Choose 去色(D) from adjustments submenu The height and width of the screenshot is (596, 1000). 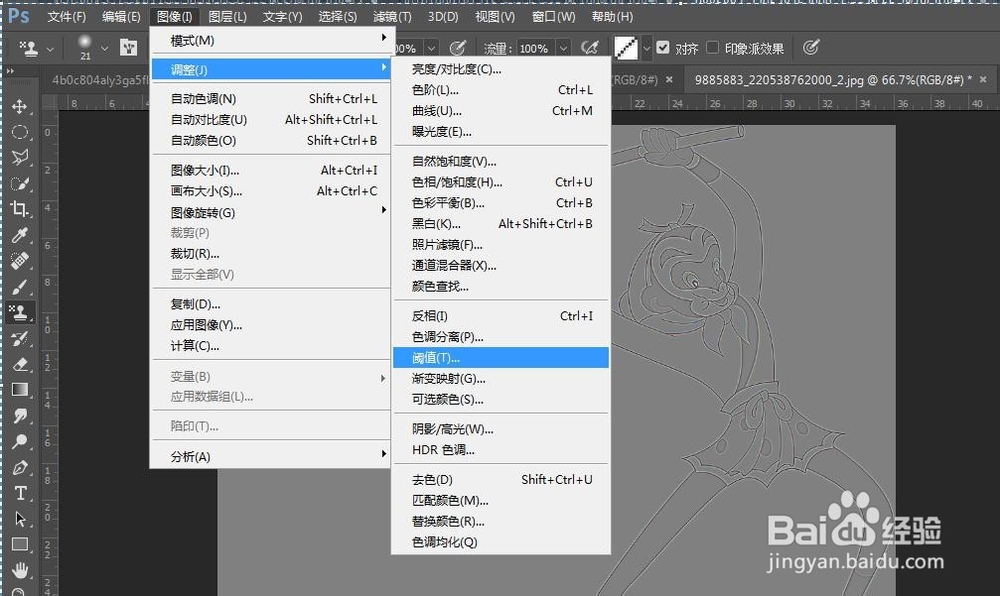click(x=501, y=479)
